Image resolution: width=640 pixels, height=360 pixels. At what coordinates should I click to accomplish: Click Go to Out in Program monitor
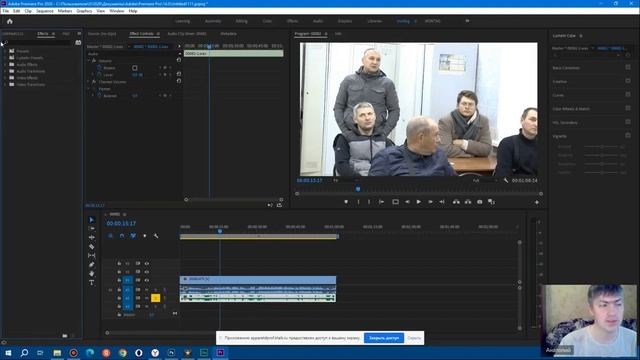[x=442, y=202]
